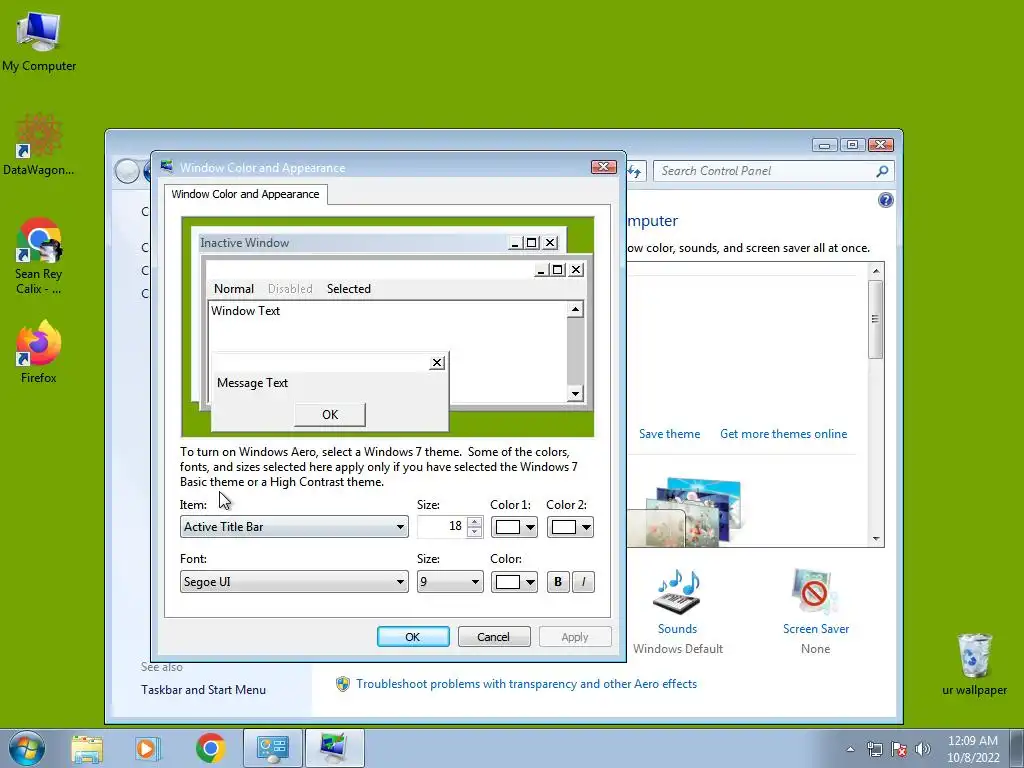Open the network tray icon
This screenshot has width=1024, height=768.
point(874,749)
